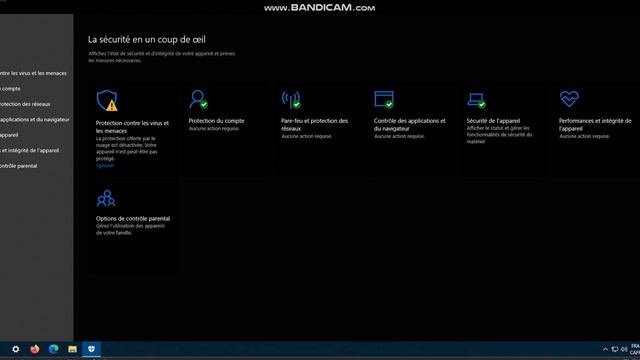This screenshot has width=640, height=360.
Task: Open 'Protection contre les virus et les menaces' tile title
Action: click(x=132, y=127)
